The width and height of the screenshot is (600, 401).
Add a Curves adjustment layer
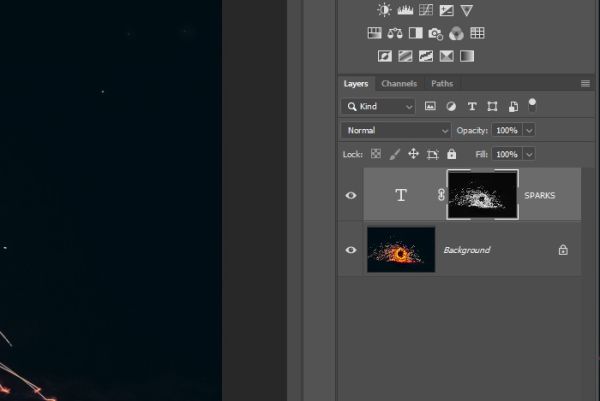pos(426,10)
